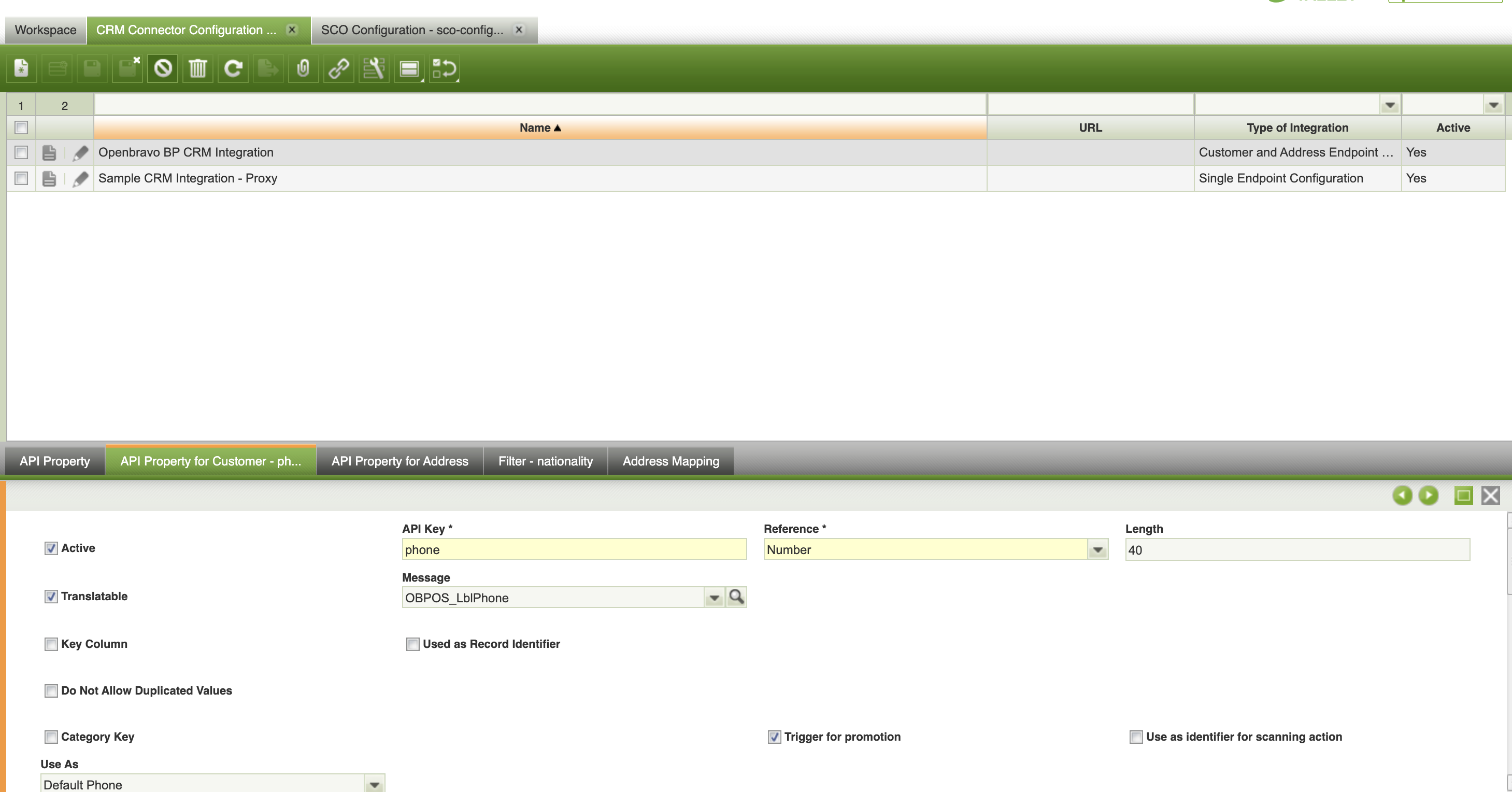Click the chain link toolbar icon
The height and width of the screenshot is (792, 1512).
(339, 69)
